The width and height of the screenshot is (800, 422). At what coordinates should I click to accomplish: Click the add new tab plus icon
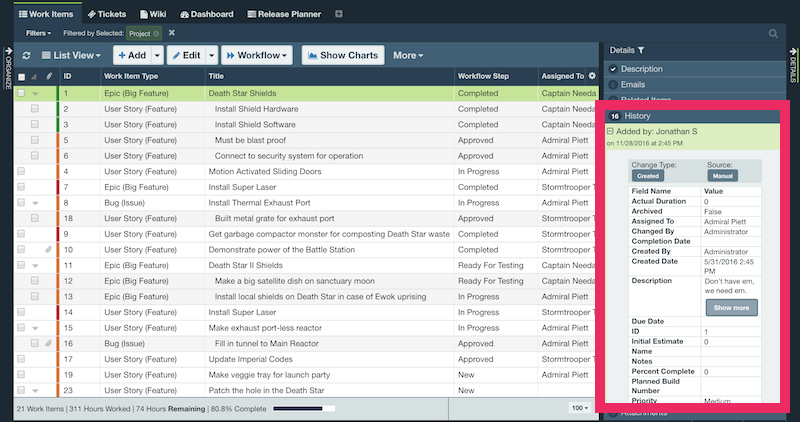point(339,14)
